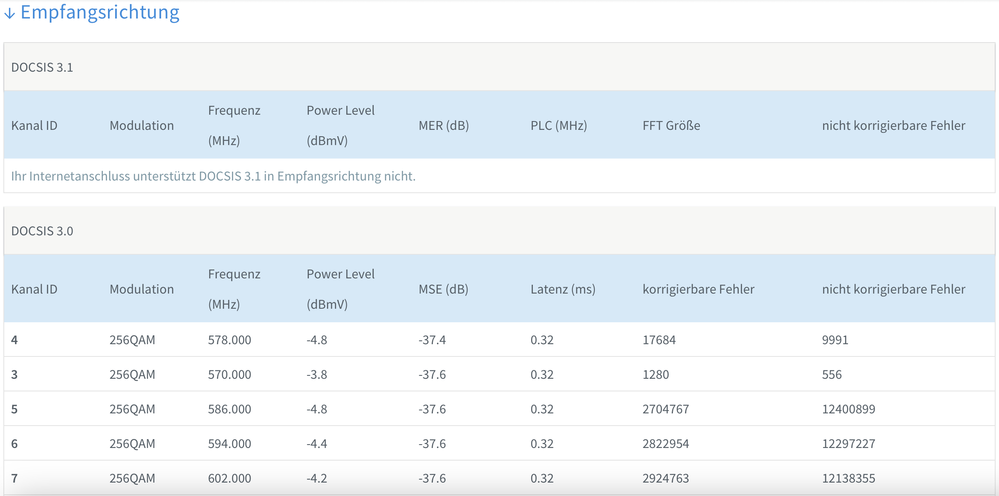
Task: Click the MER (dB) column header
Action: [443, 126]
